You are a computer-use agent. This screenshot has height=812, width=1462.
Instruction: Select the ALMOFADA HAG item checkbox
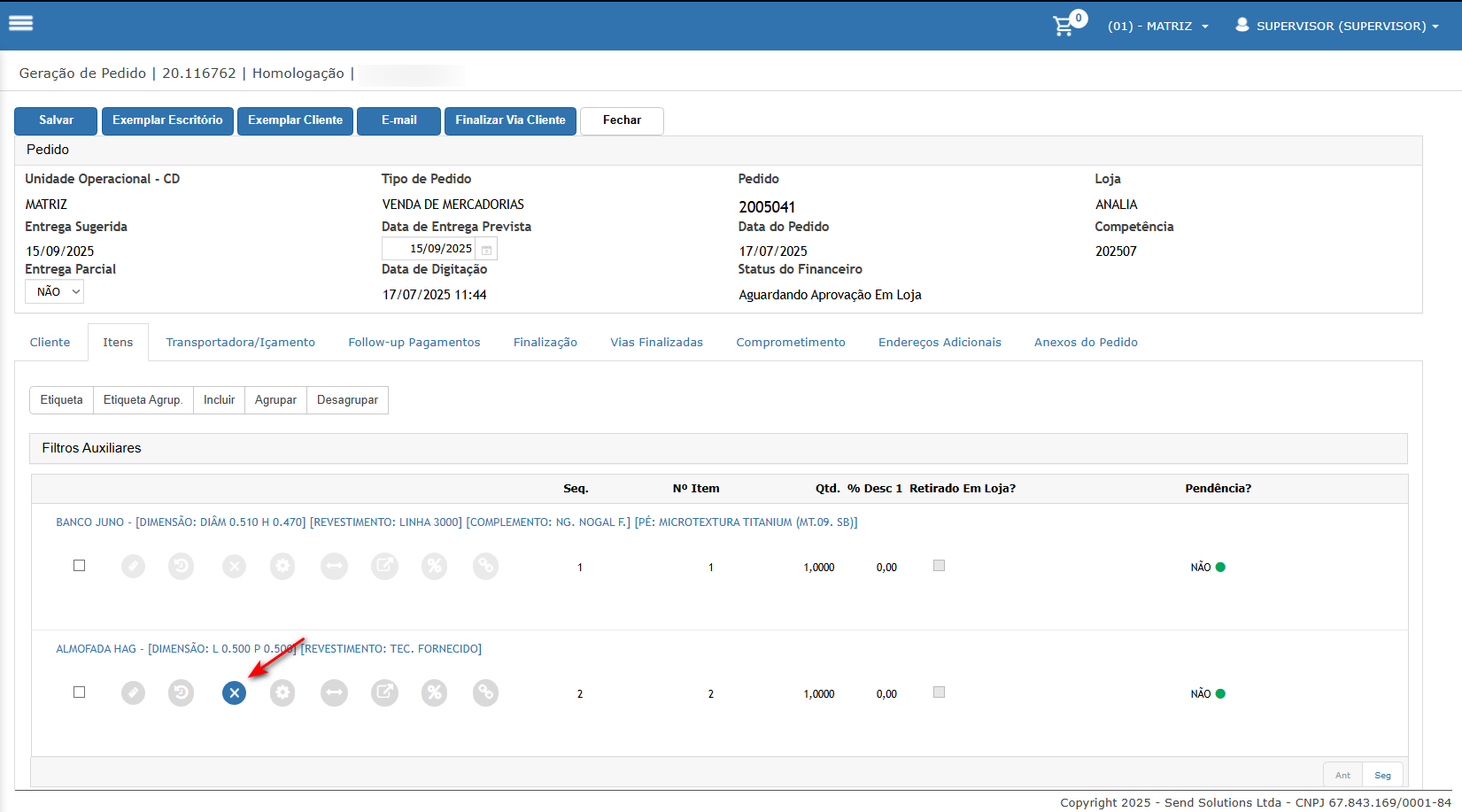[80, 692]
